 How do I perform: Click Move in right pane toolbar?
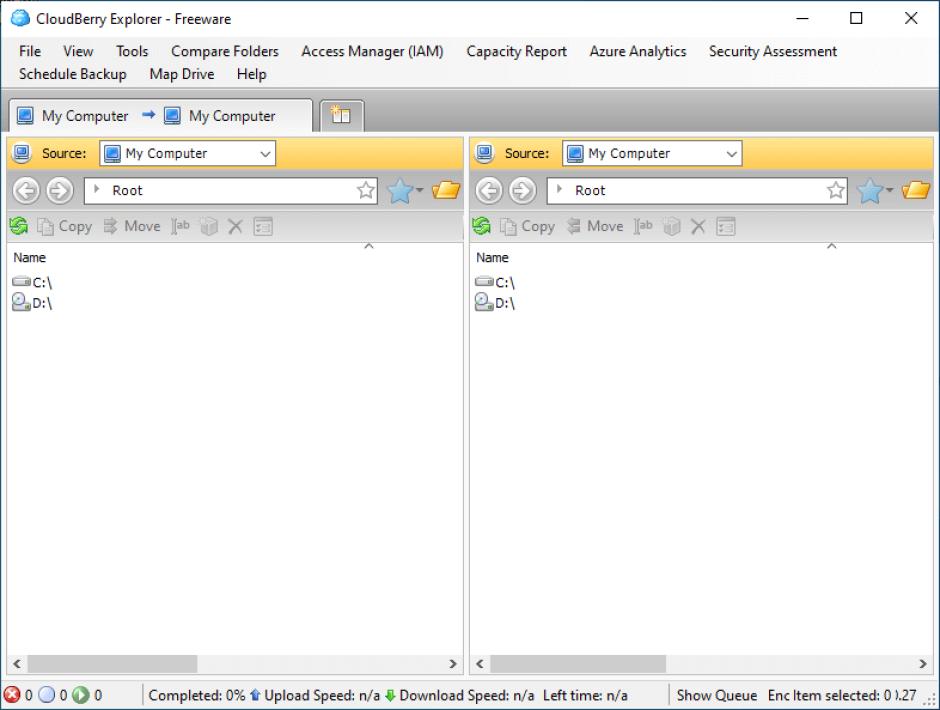coord(594,226)
